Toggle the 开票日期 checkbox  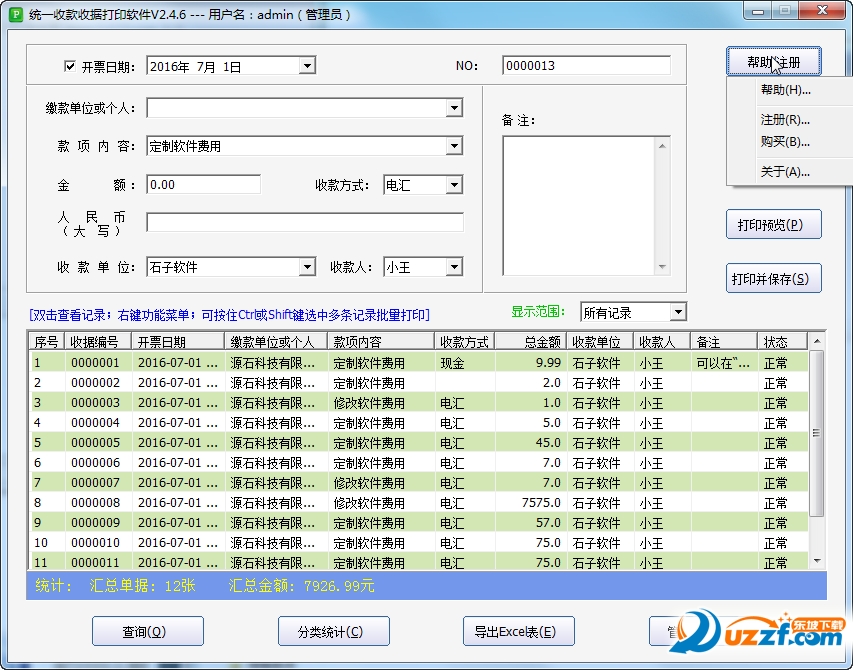(x=70, y=66)
